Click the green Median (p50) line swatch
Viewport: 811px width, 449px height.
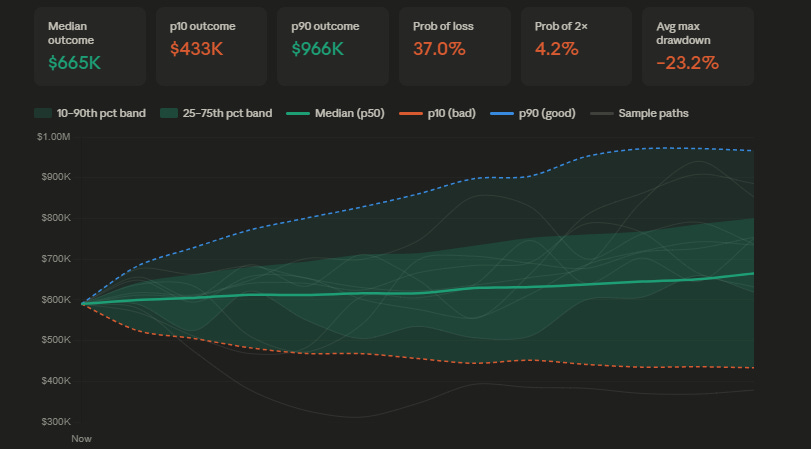(298, 113)
